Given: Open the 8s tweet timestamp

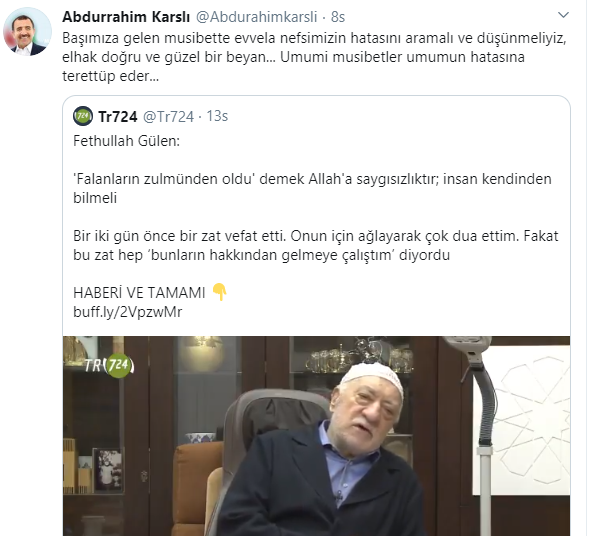Looking at the screenshot, I should click(338, 17).
